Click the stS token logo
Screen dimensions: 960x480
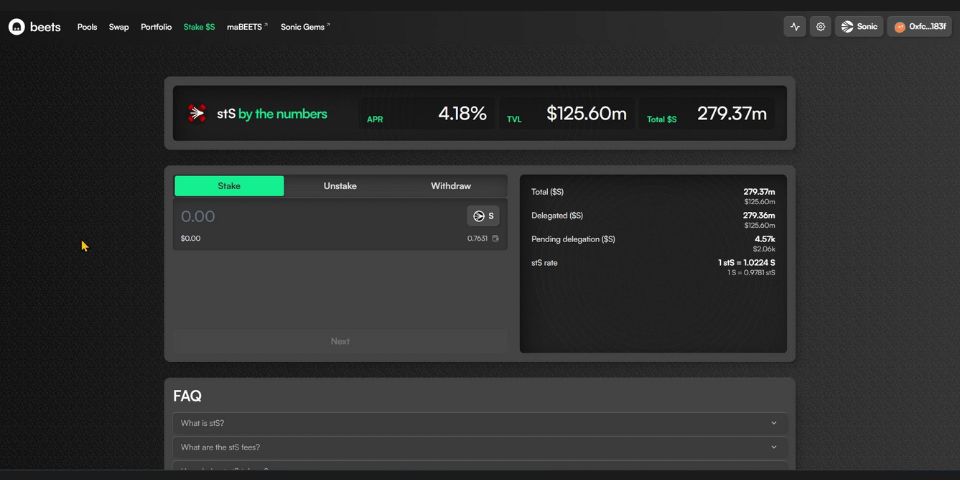point(197,114)
